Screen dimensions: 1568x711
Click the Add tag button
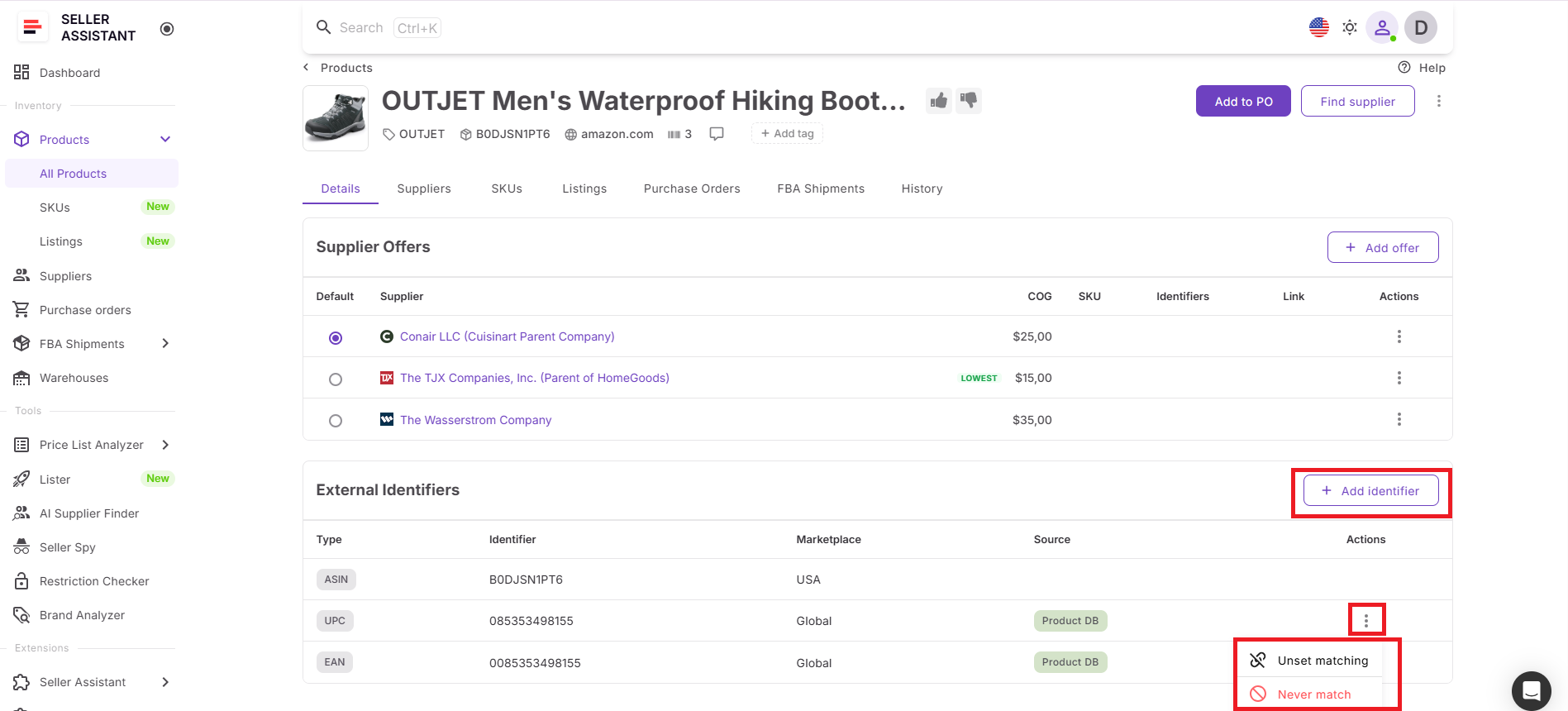click(787, 133)
